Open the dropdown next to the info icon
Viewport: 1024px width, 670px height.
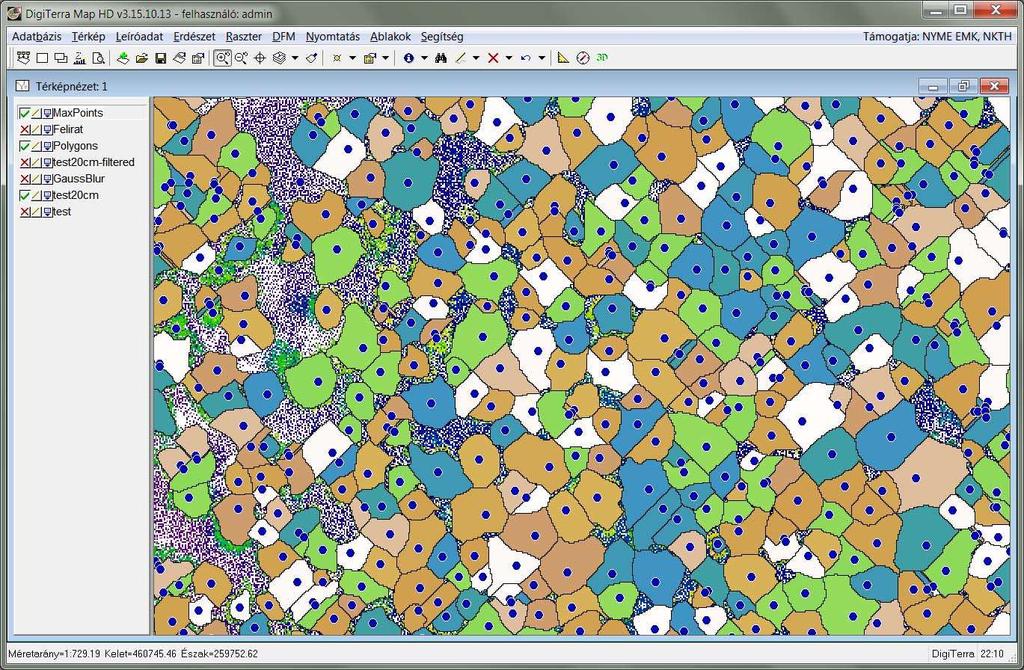[x=424, y=58]
